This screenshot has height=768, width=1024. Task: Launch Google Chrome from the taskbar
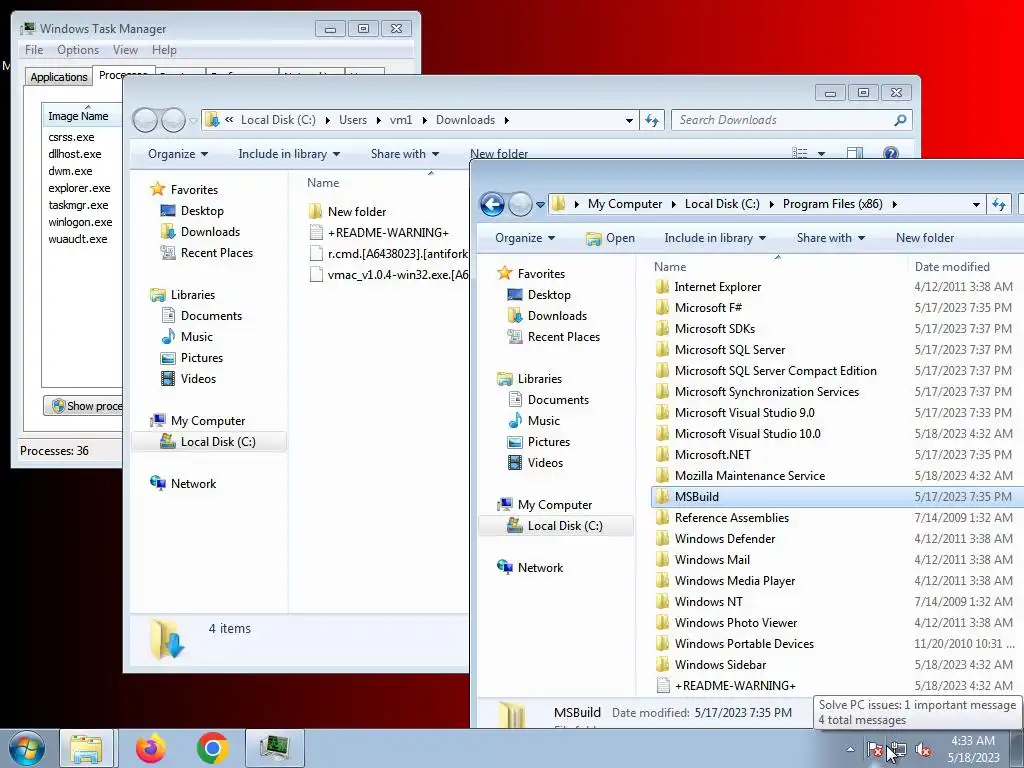(212, 748)
